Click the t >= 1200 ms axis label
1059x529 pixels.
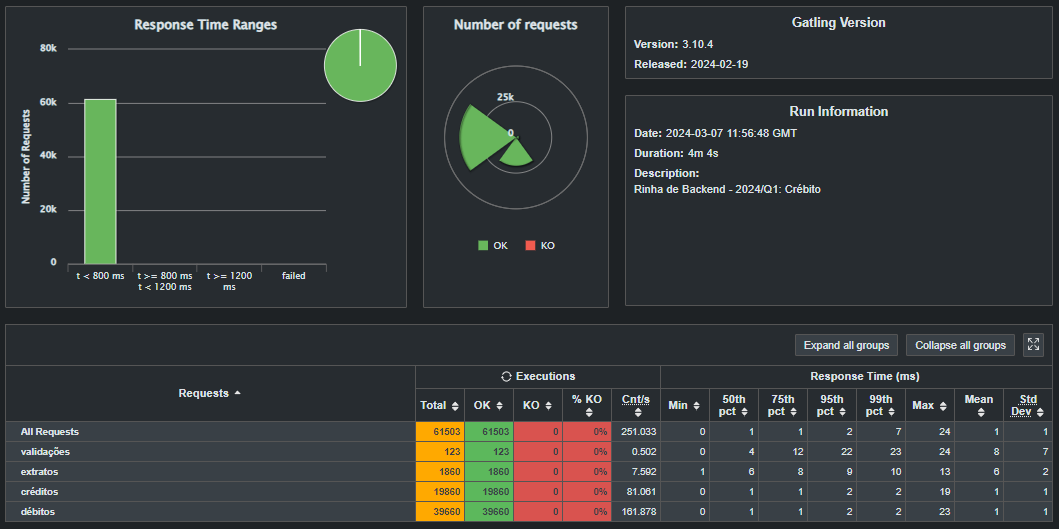click(x=230, y=281)
